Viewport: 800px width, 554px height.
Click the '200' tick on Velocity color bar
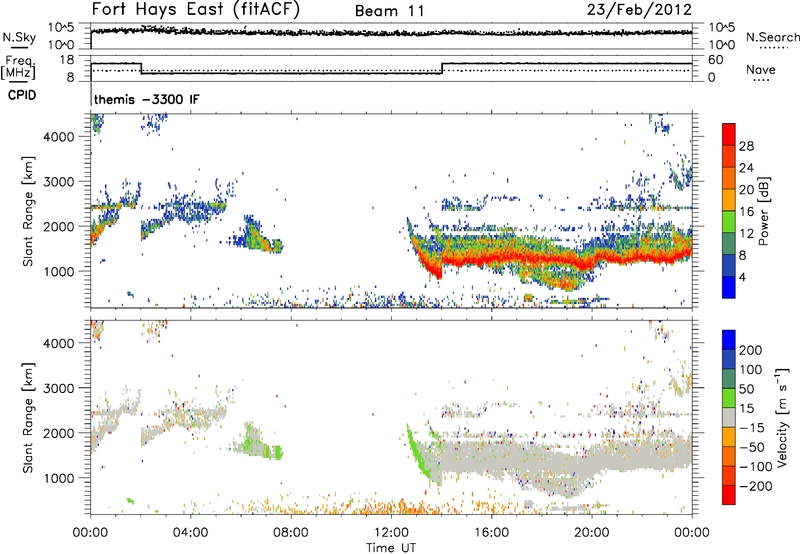point(751,350)
